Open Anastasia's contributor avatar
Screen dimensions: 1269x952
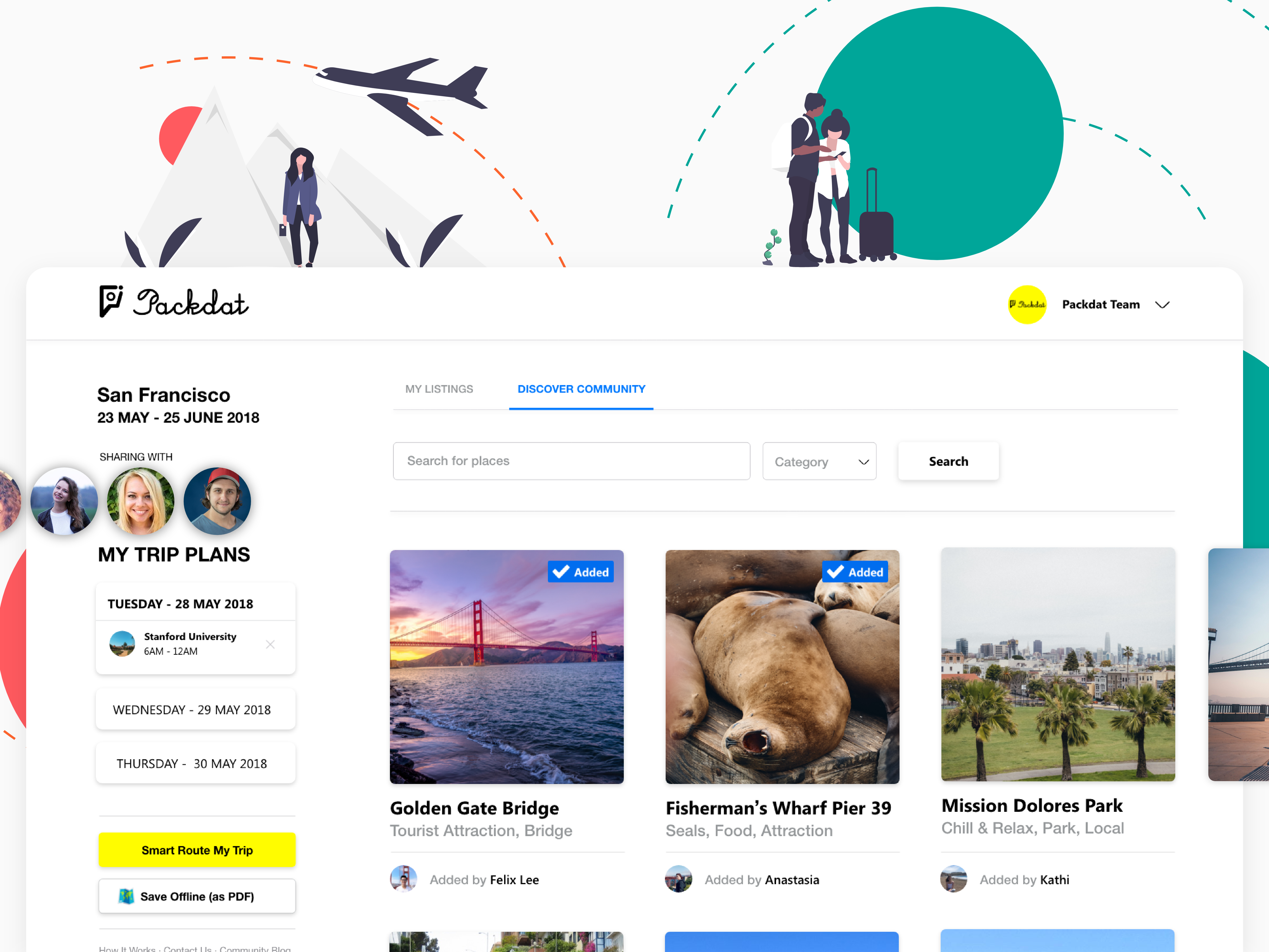coord(678,878)
